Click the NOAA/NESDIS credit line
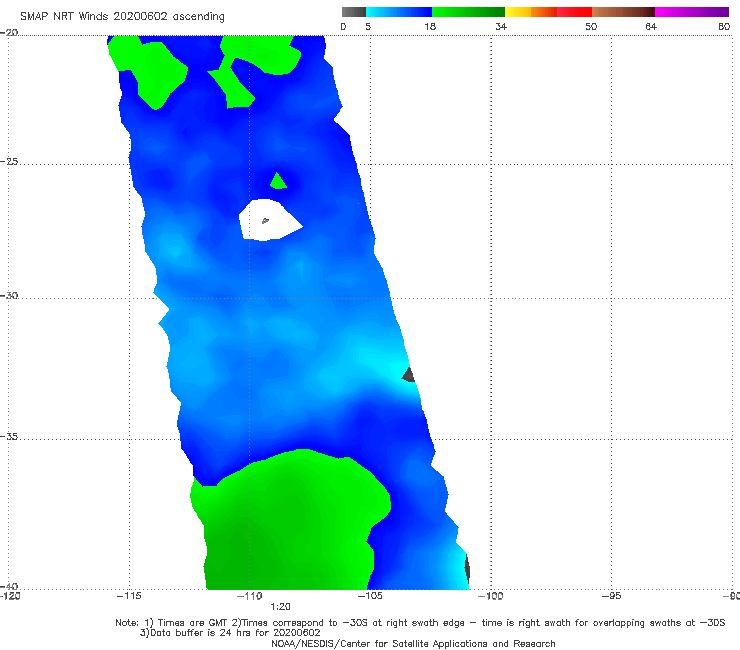This screenshot has height=650, width=740. (413, 643)
